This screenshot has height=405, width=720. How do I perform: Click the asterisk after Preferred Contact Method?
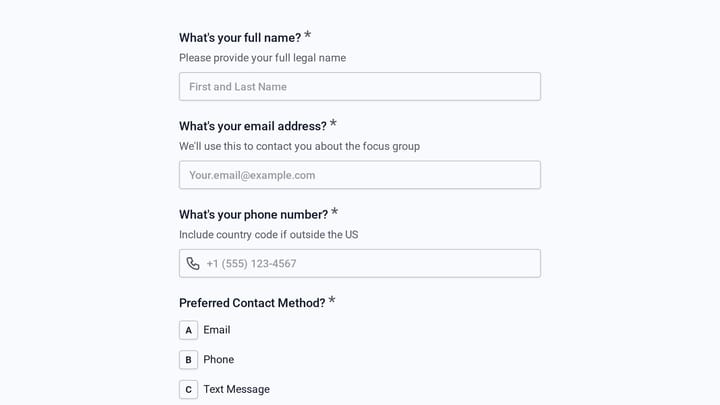332,301
